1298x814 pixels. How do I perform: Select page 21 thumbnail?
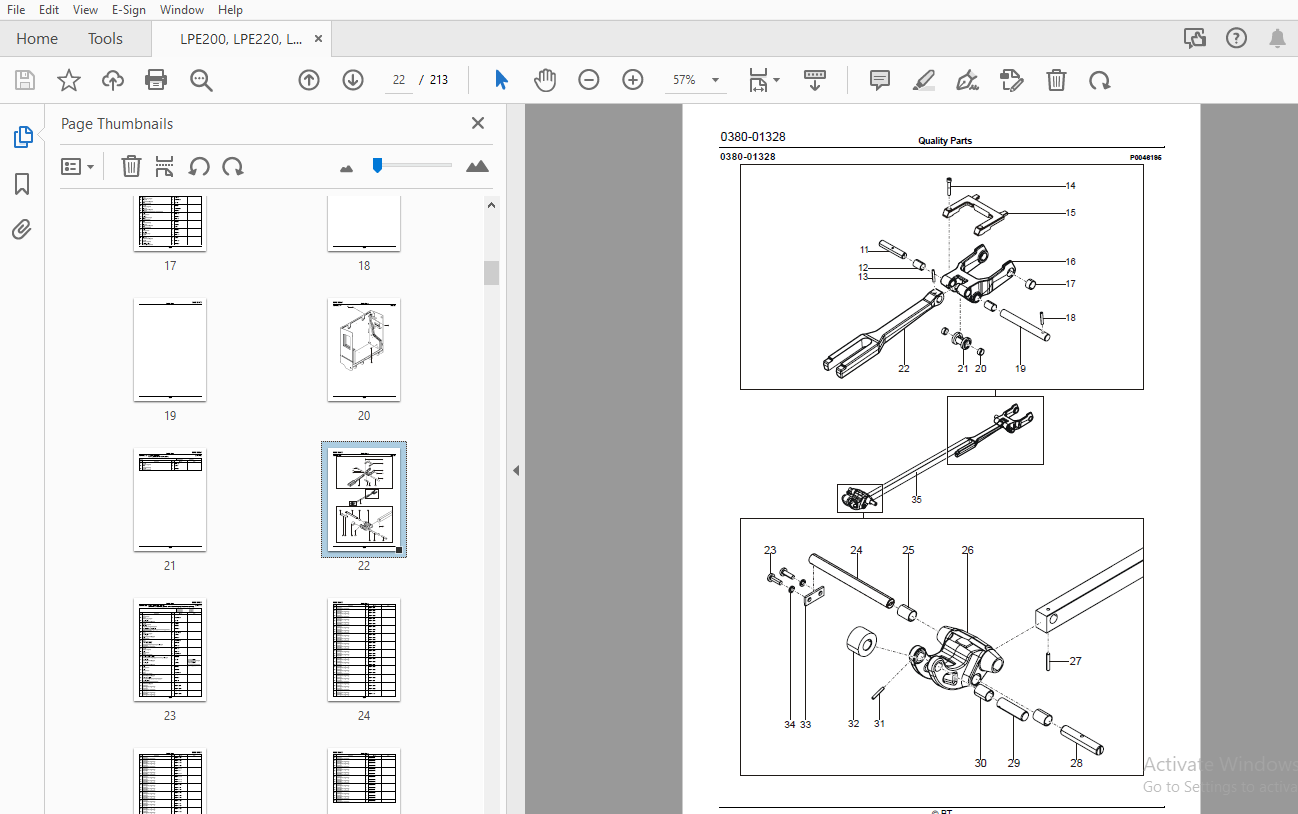[x=170, y=499]
